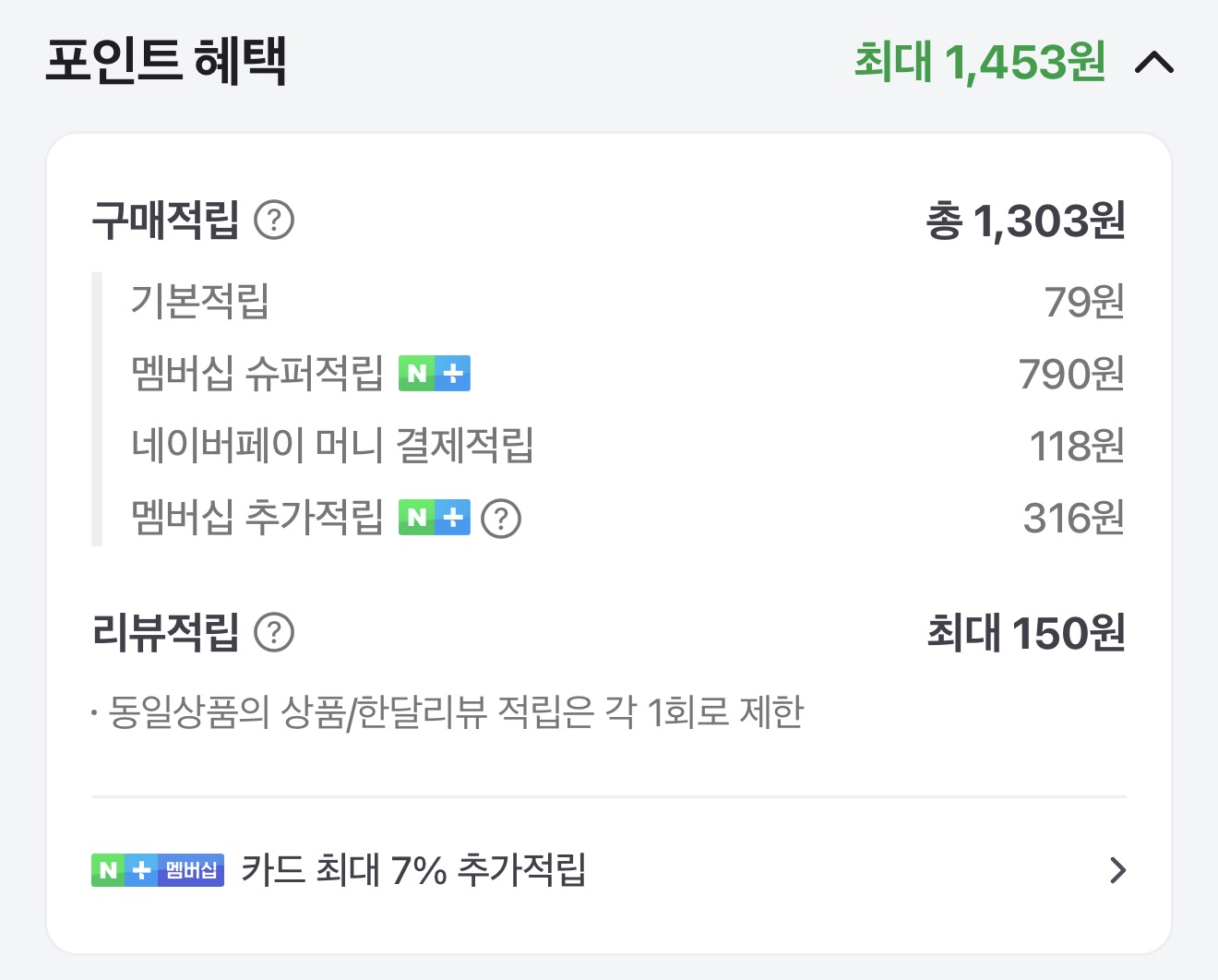Click the N+ 멤버십 badge
1218x980 pixels.
click(x=158, y=870)
